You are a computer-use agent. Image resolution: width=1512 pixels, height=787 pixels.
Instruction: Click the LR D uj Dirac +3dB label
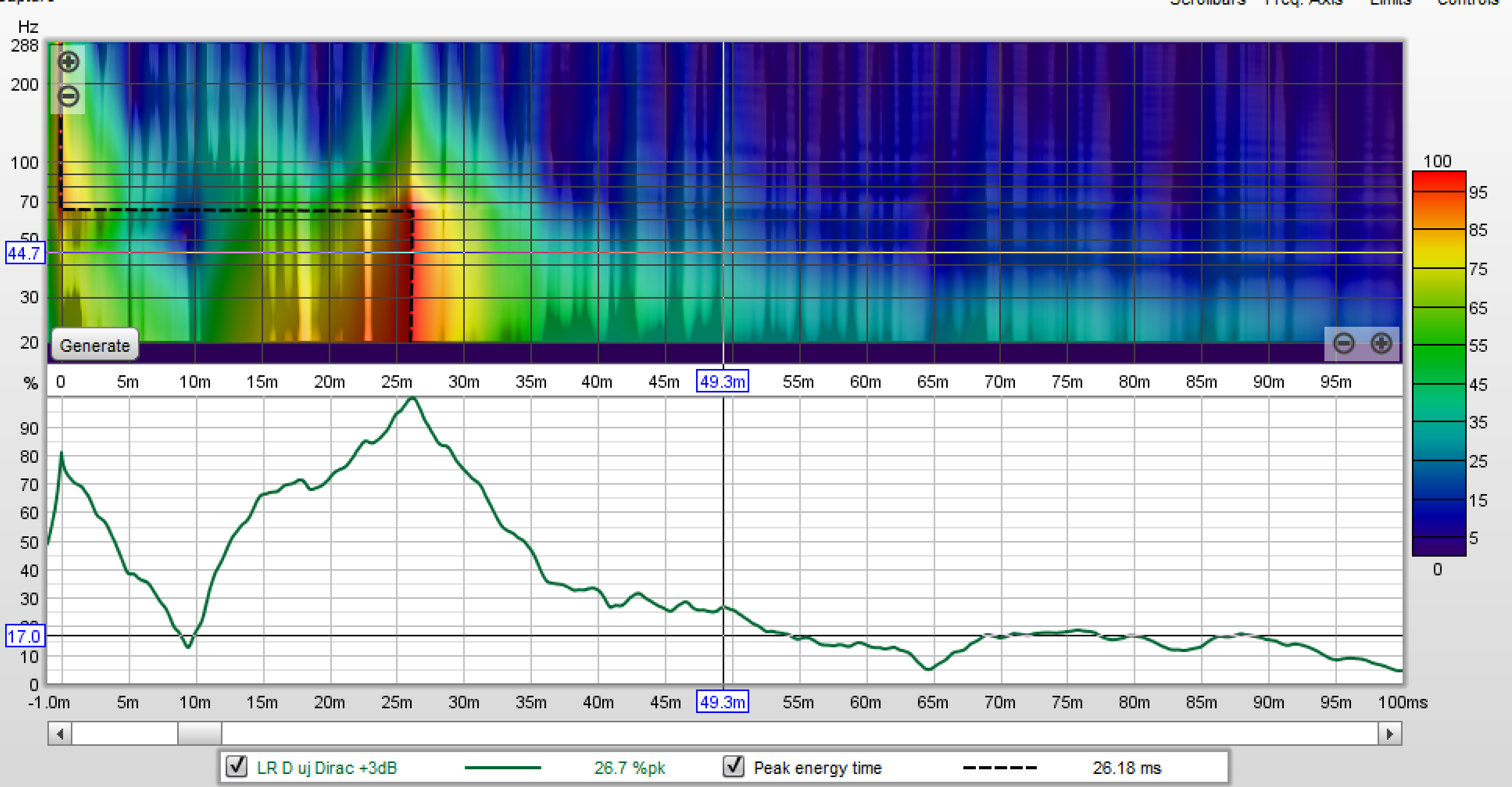coord(327,768)
